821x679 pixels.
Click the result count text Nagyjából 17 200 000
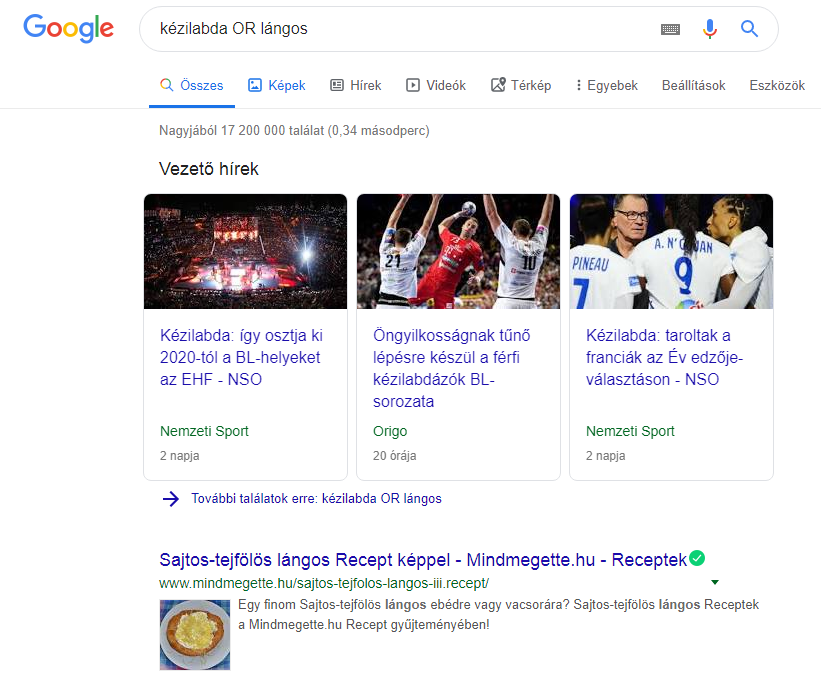[x=294, y=130]
